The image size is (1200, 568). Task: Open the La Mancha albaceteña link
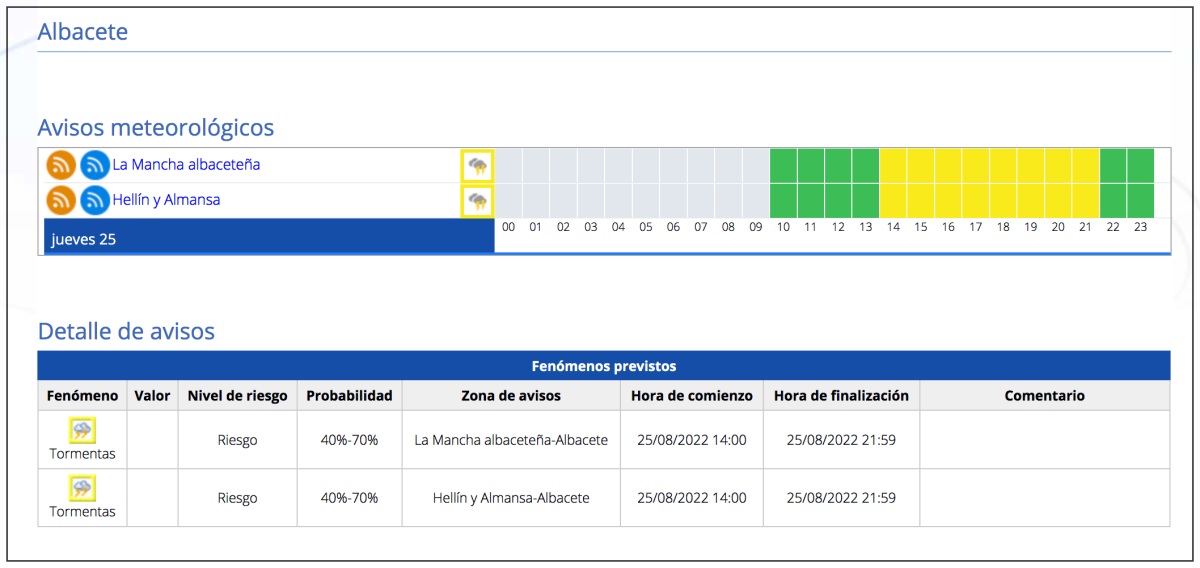pyautogui.click(x=186, y=165)
